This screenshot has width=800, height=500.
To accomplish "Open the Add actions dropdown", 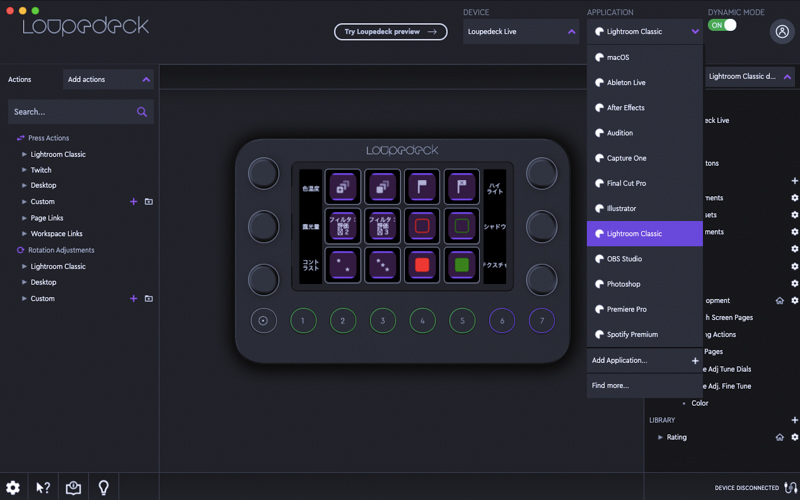I will [x=108, y=80].
